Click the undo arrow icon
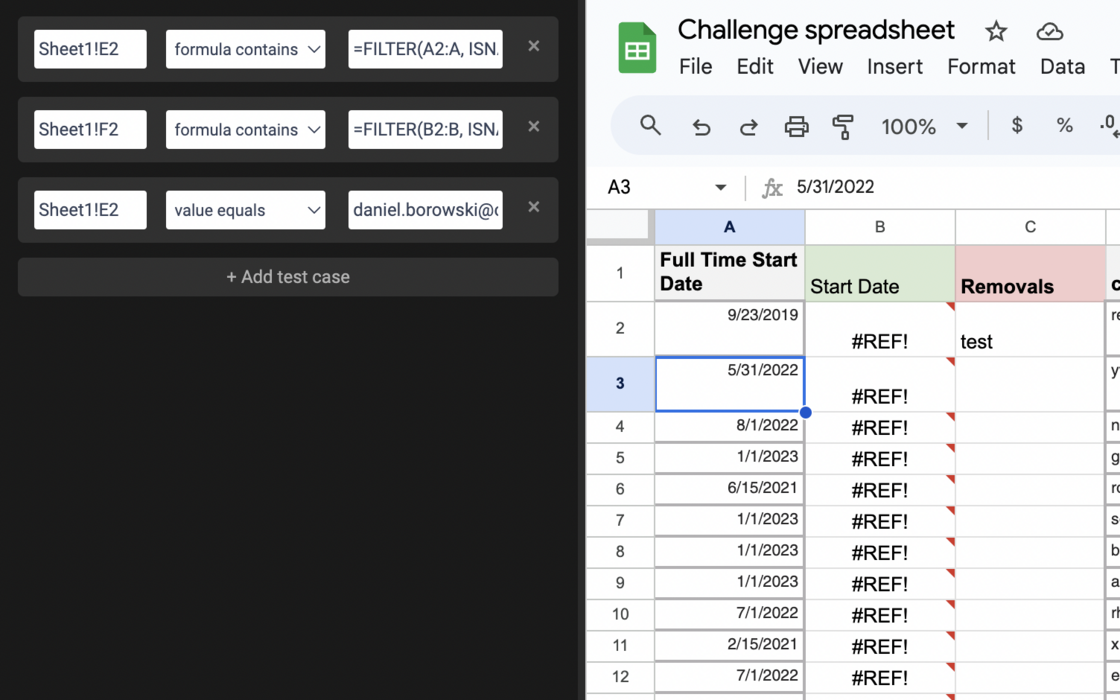Viewport: 1120px width, 700px height. coord(701,127)
